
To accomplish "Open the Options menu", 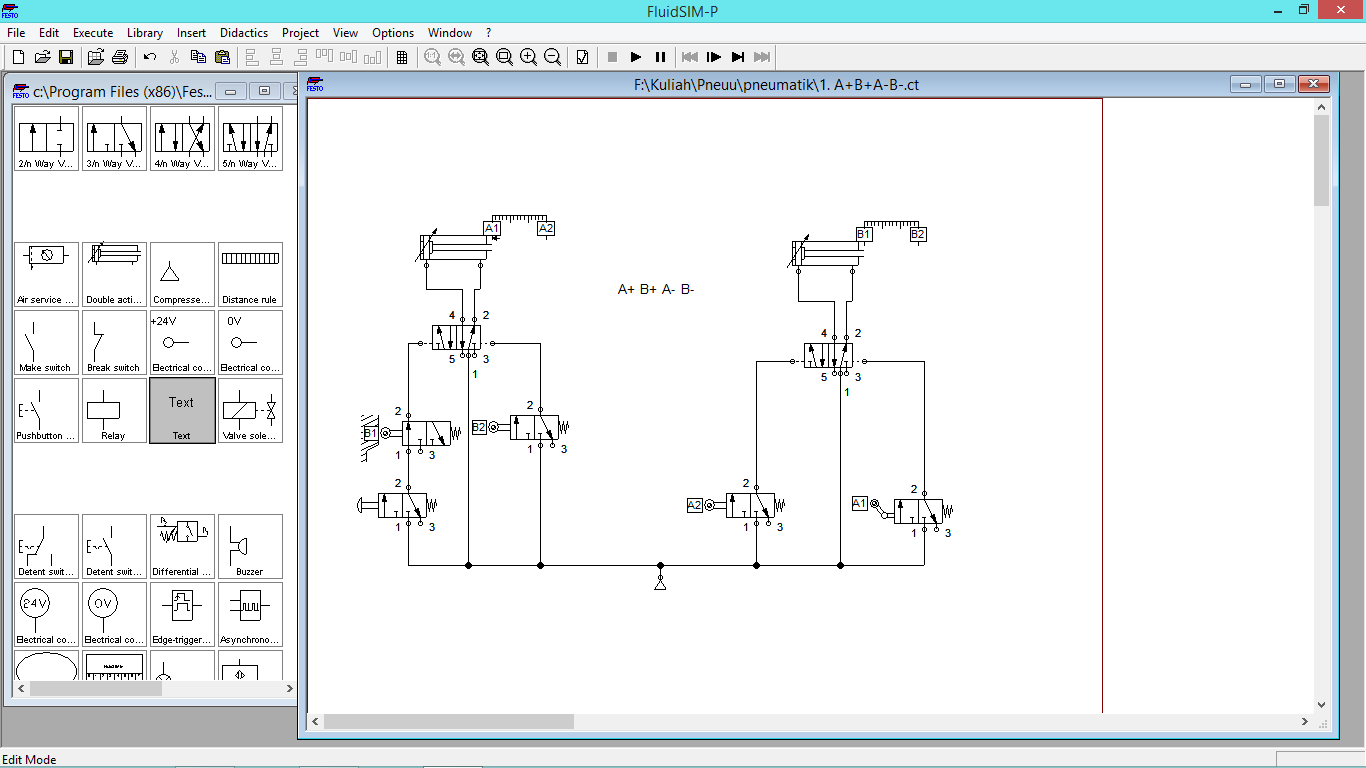I will (x=392, y=32).
